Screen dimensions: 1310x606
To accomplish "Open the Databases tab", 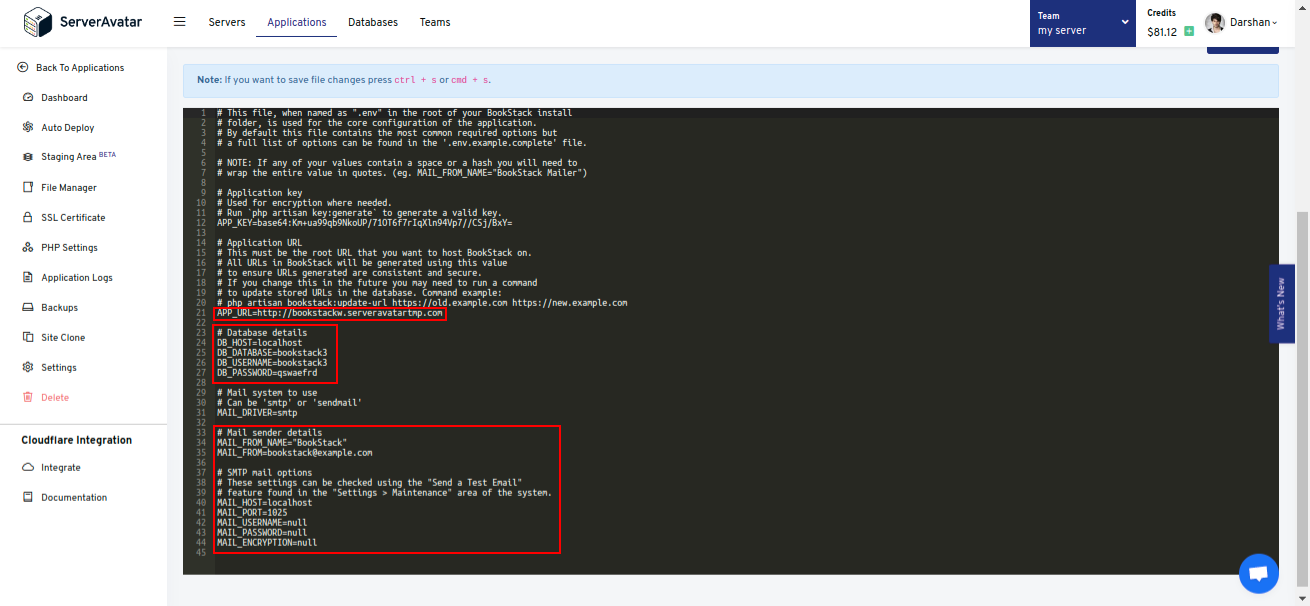I will [x=373, y=22].
